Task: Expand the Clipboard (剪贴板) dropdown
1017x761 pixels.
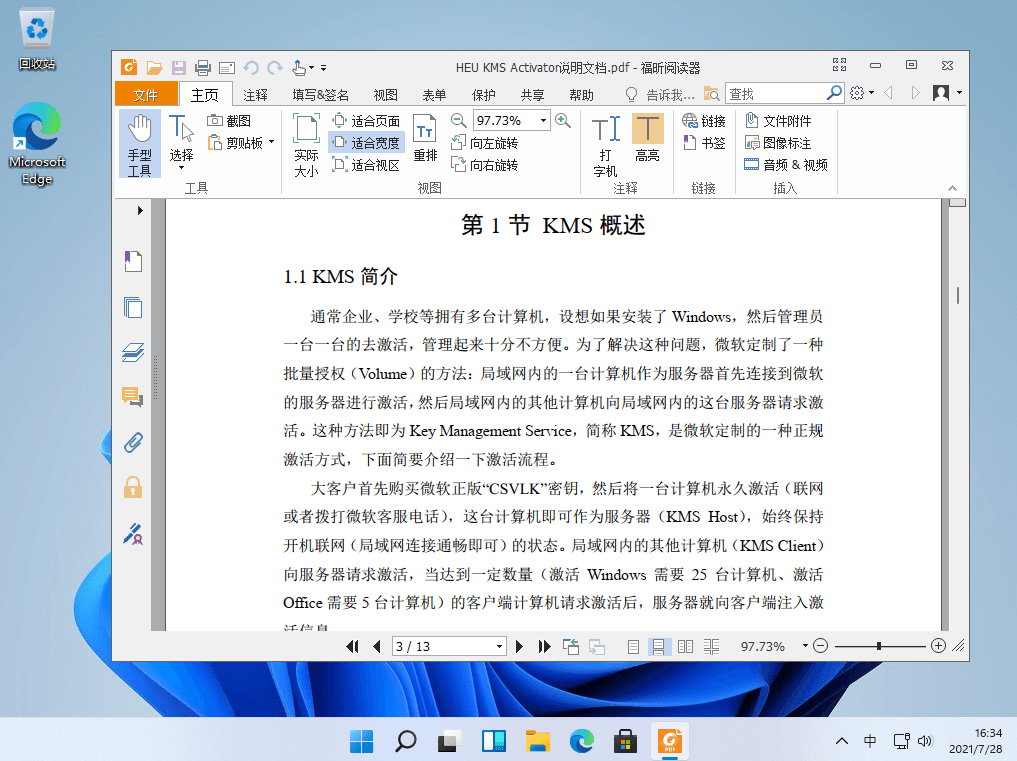Action: coord(272,141)
